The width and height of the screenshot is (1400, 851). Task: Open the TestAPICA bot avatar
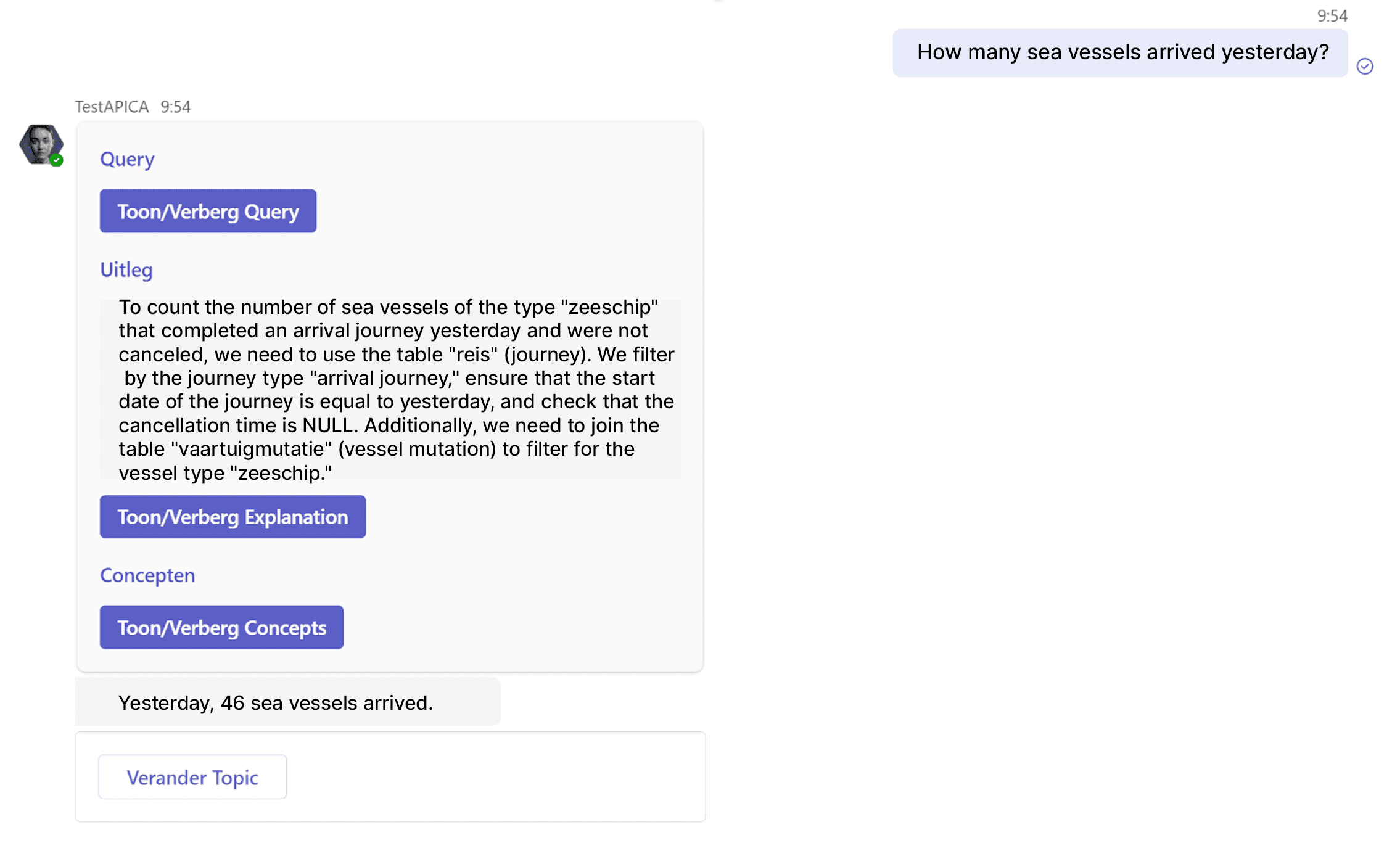click(x=41, y=145)
